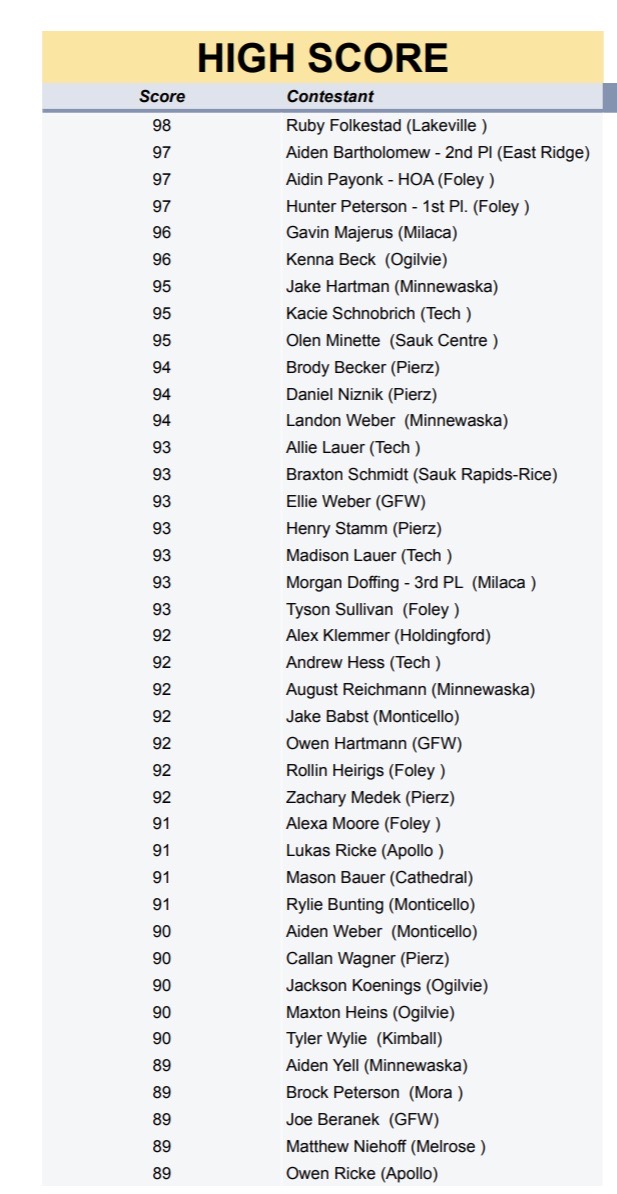617x1194 pixels.
Task: Select the Score column header
Action: point(162,97)
